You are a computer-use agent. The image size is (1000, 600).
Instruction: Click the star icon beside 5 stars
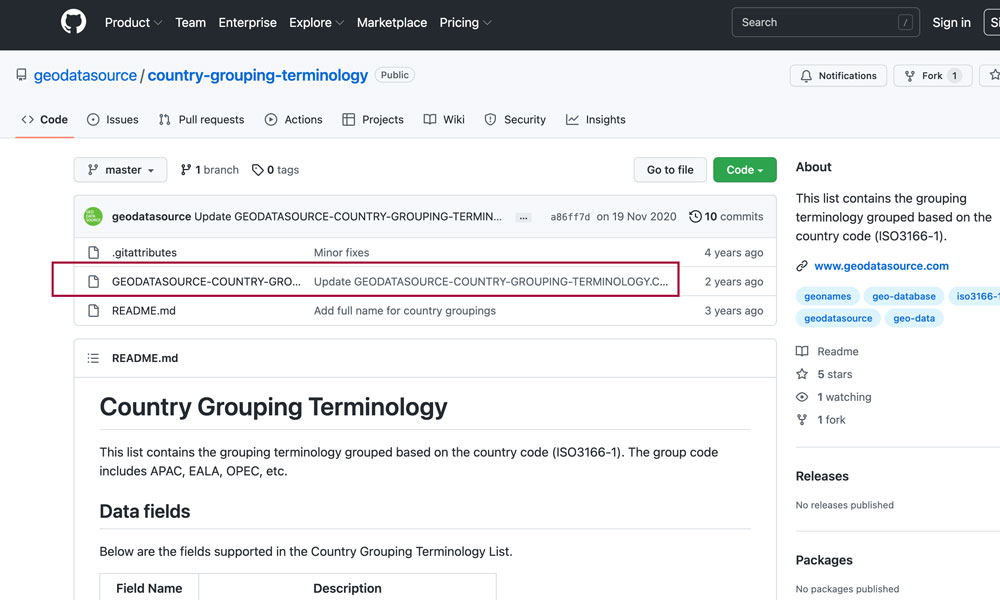802,374
